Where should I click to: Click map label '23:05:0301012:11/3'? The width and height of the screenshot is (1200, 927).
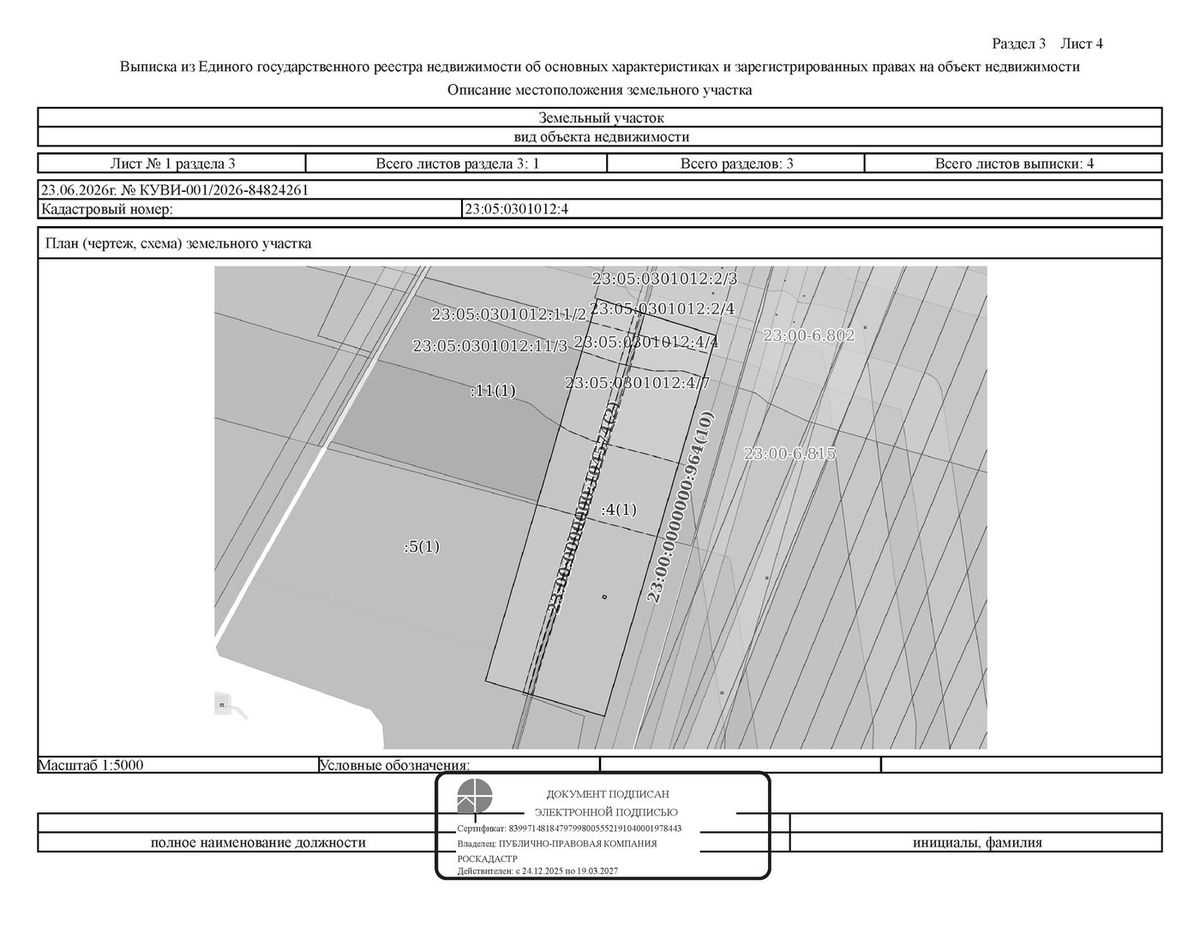pos(490,346)
